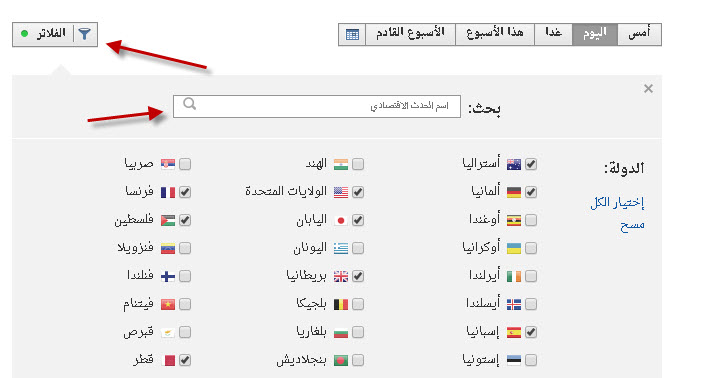Uncheck the بريطانيا checkbox
The image size is (708, 378).
tap(358, 276)
